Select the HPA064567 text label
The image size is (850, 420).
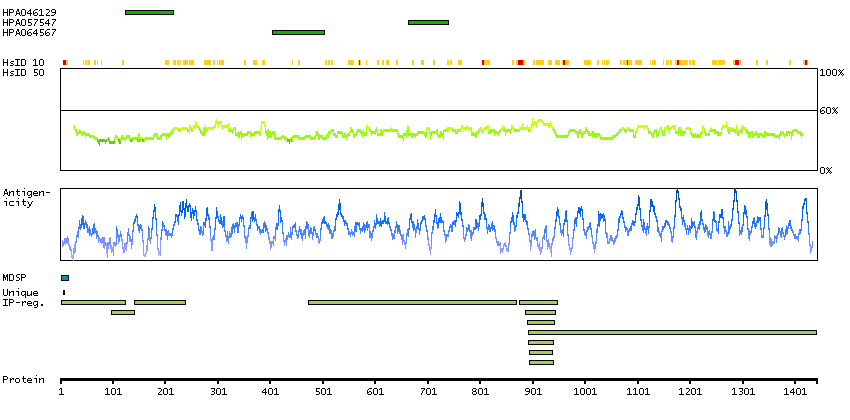[x=29, y=33]
